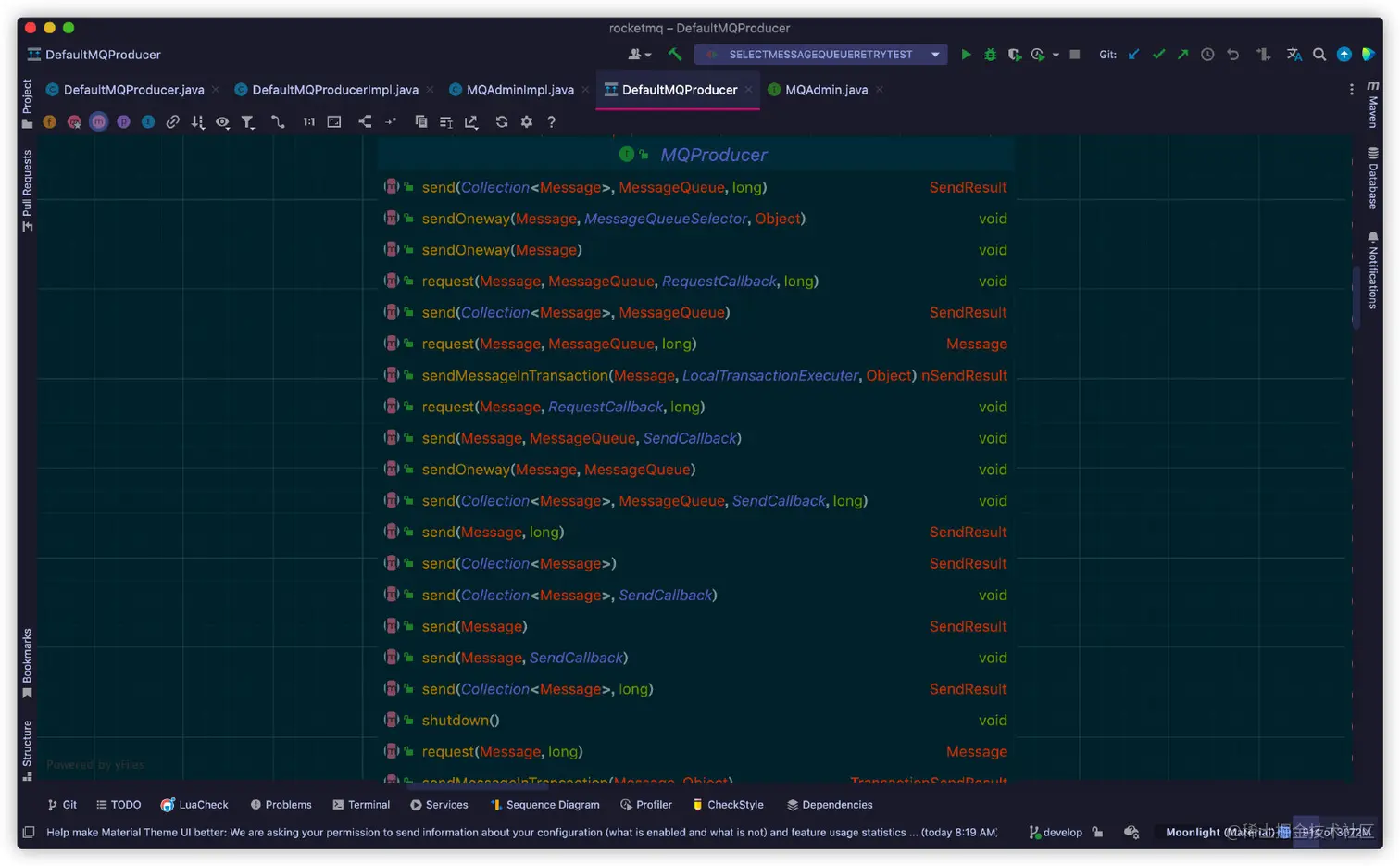This screenshot has width=1400, height=866.
Task: Toggle the Fields (f) display in diagram
Action: point(50,121)
